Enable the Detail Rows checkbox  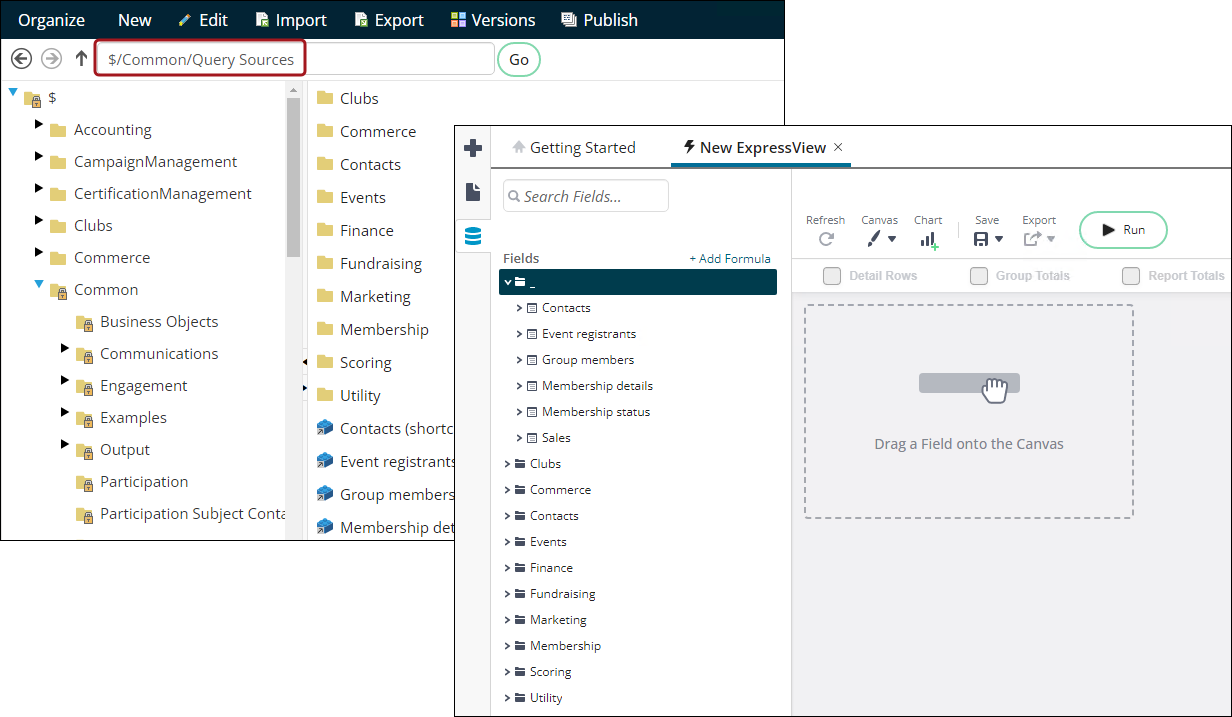832,276
